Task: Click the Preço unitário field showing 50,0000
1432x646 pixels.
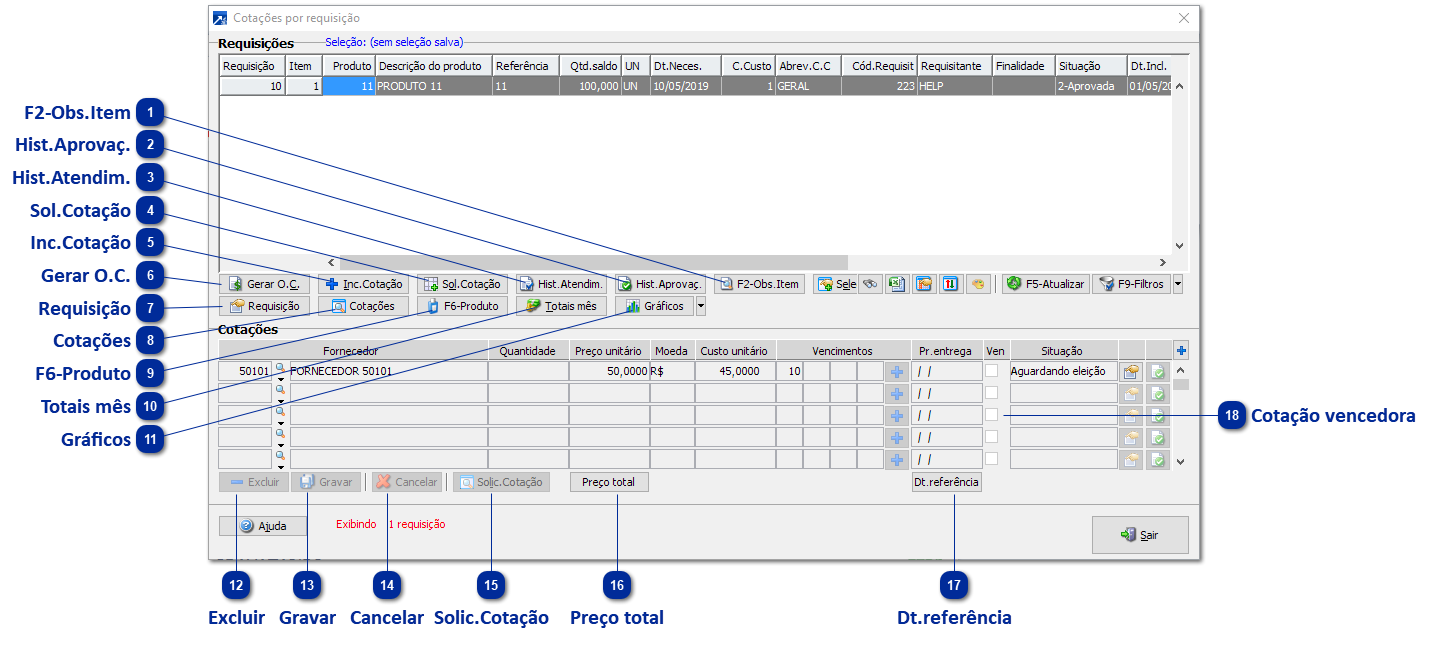Action: (609, 371)
